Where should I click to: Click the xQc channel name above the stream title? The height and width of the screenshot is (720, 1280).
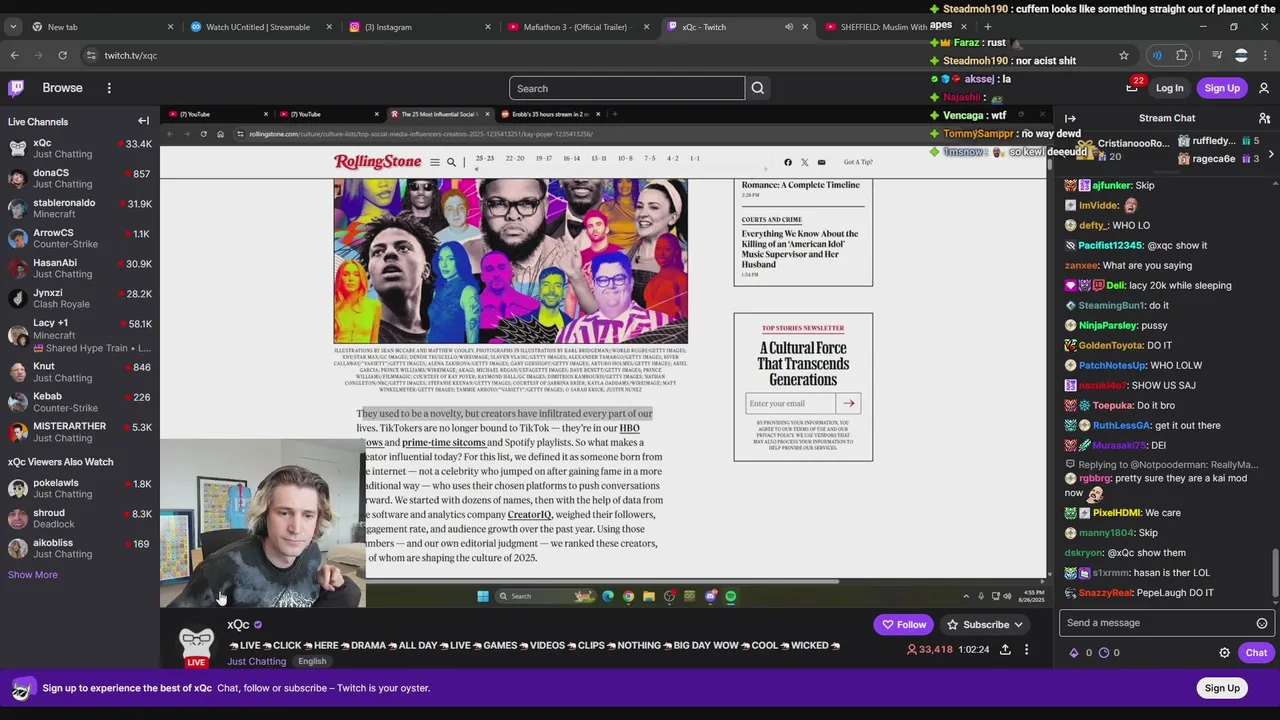pos(238,625)
